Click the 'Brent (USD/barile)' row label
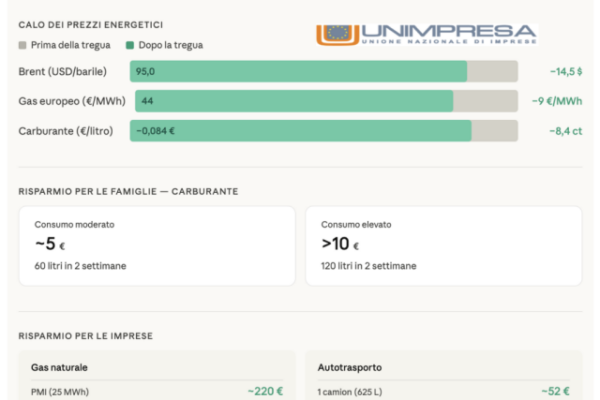600x400 pixels. point(64,71)
